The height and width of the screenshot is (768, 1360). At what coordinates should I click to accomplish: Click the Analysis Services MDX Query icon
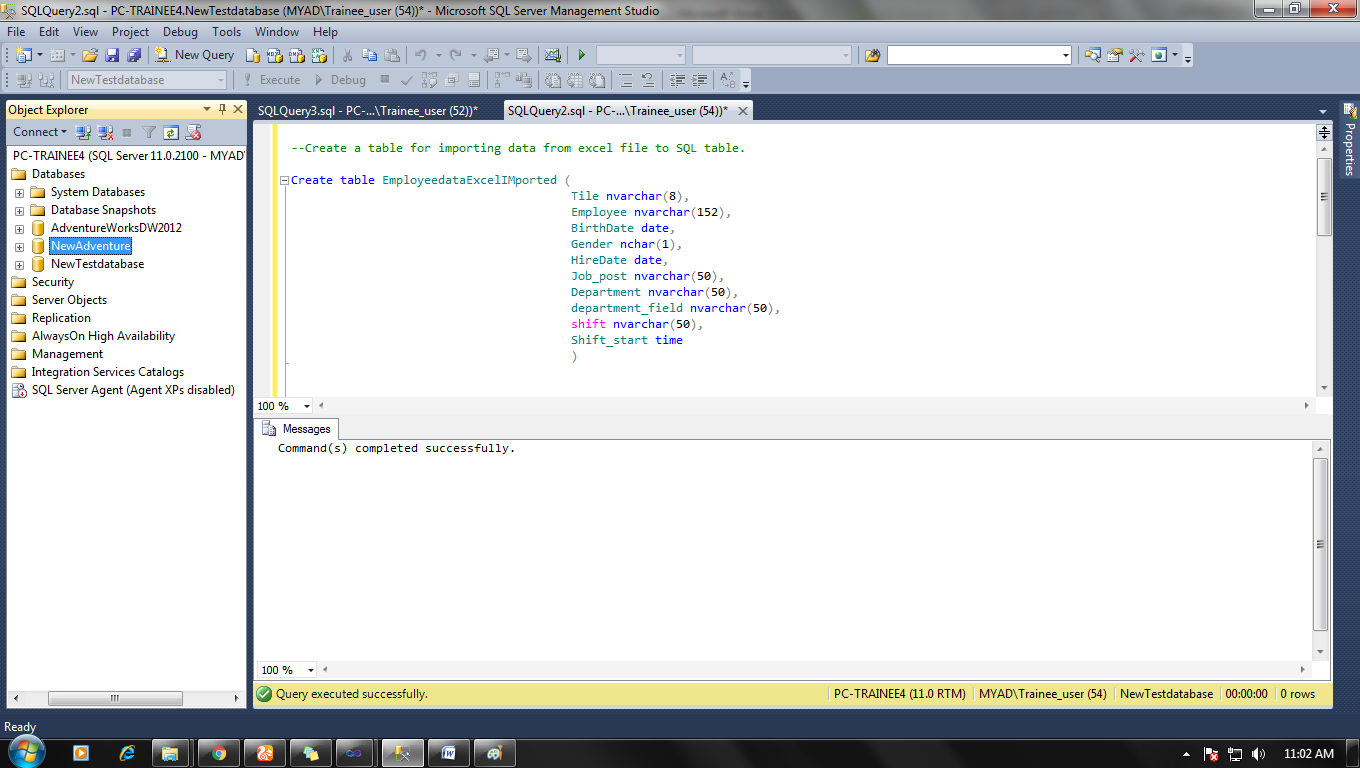coord(274,55)
